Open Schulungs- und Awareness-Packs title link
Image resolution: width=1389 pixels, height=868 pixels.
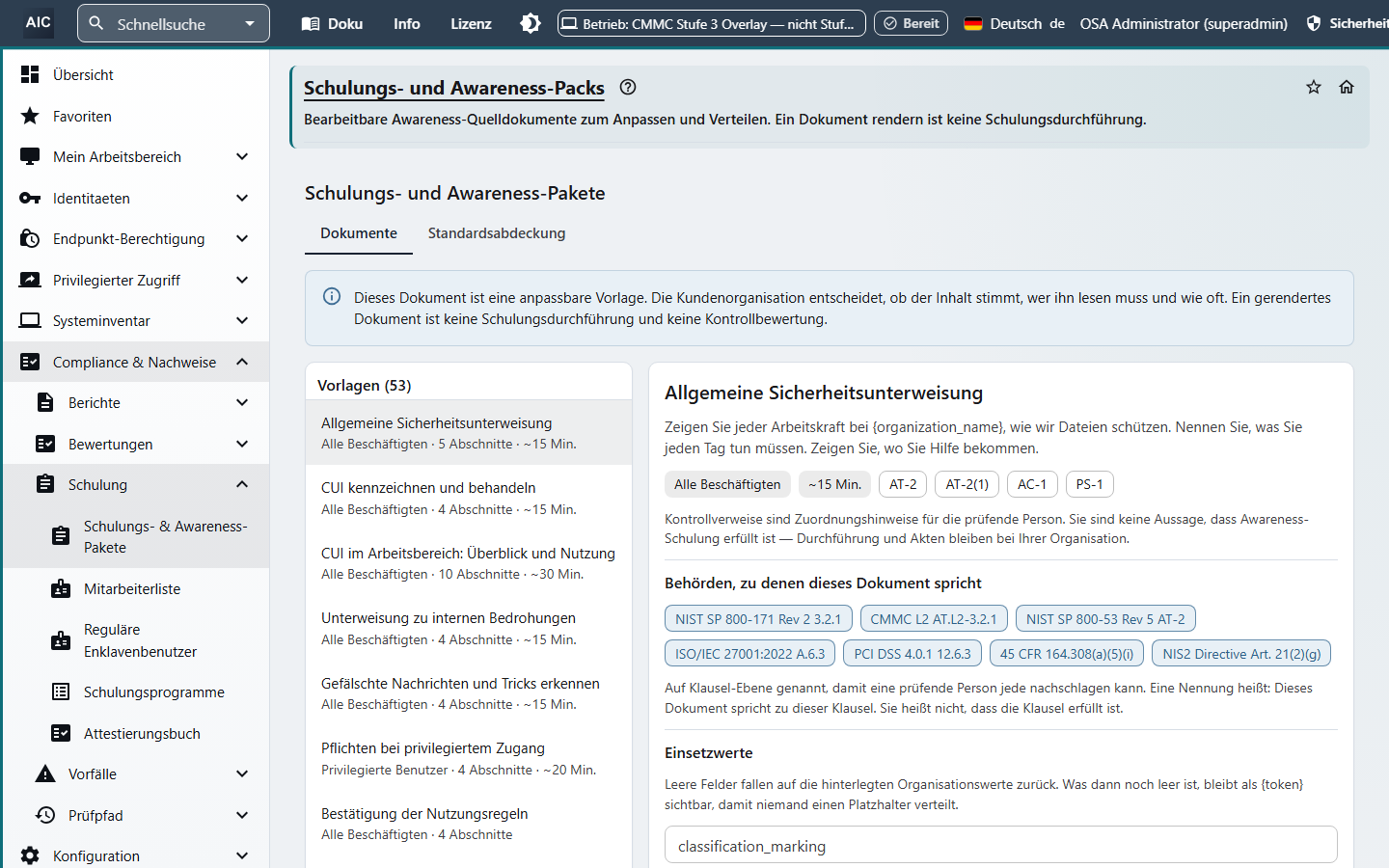454,88
